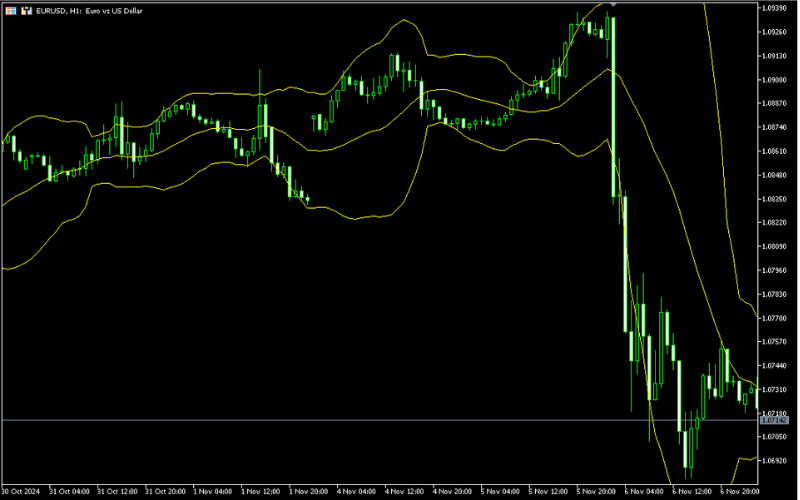The image size is (800, 500).
Task: Click the 1.08220 price scale label
Action: [x=774, y=223]
